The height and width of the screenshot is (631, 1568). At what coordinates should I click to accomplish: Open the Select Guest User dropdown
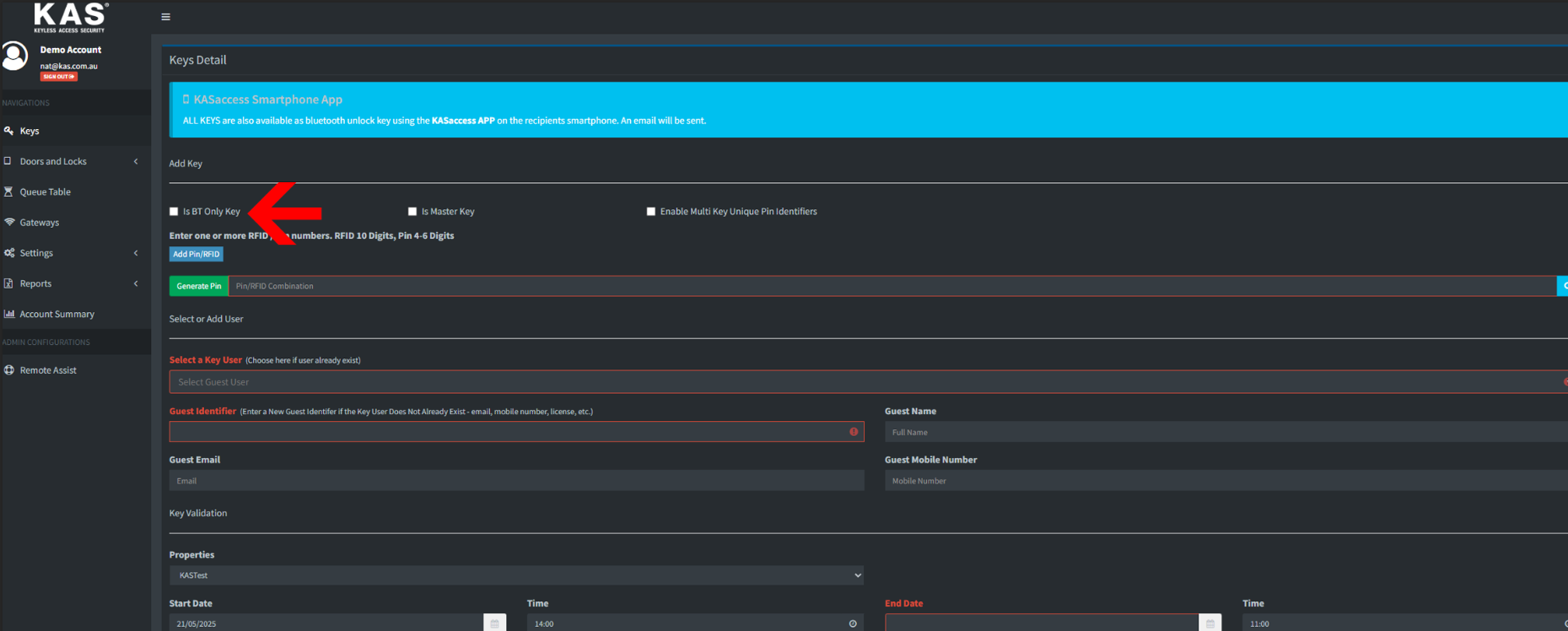(869, 382)
